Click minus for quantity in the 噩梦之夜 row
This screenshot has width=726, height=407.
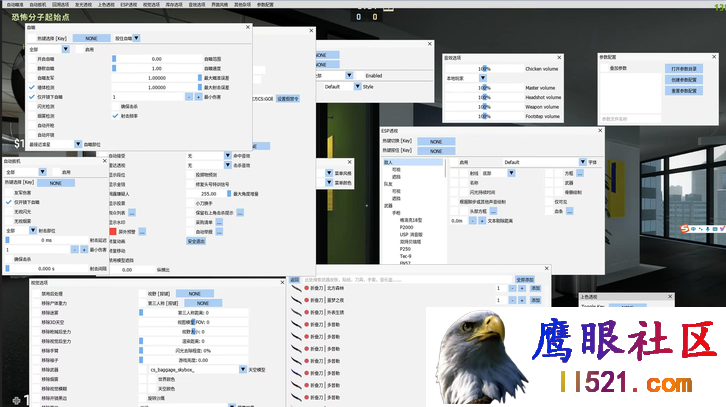point(513,300)
